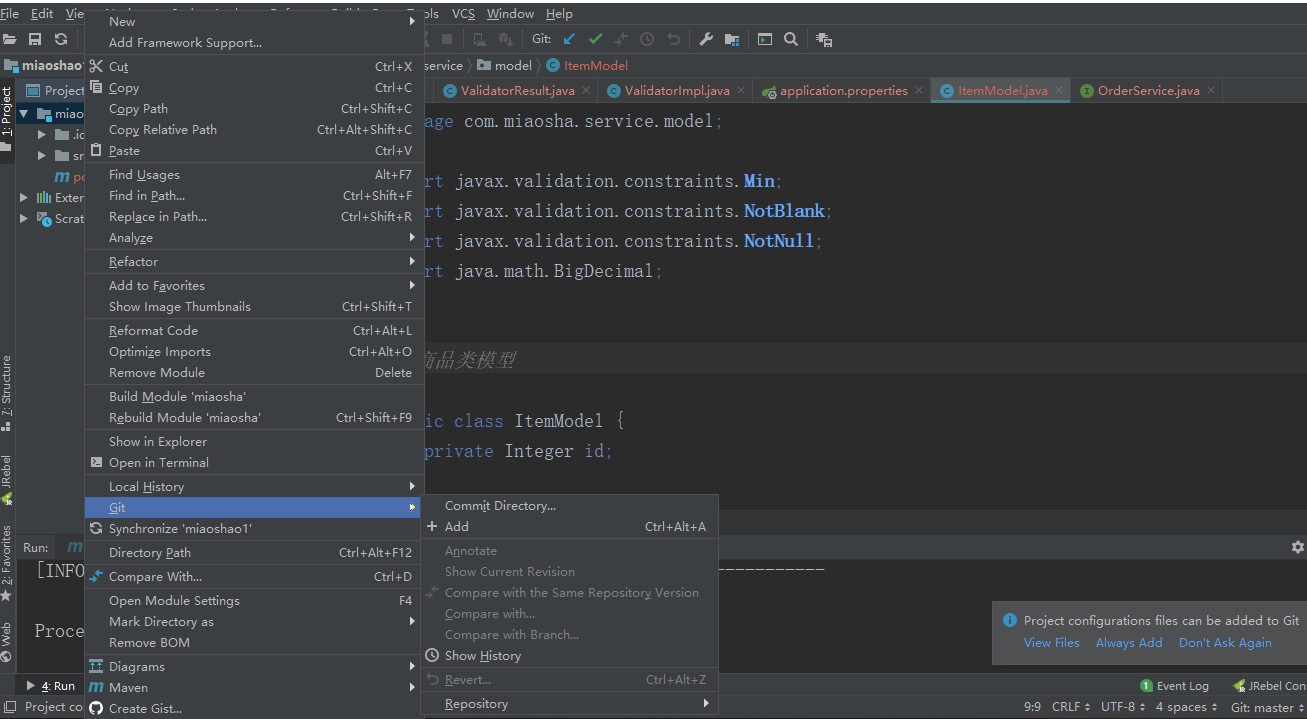Screen dimensions: 1307x719
Task: Switch to ValidatorResult.java tab
Action: [517, 90]
